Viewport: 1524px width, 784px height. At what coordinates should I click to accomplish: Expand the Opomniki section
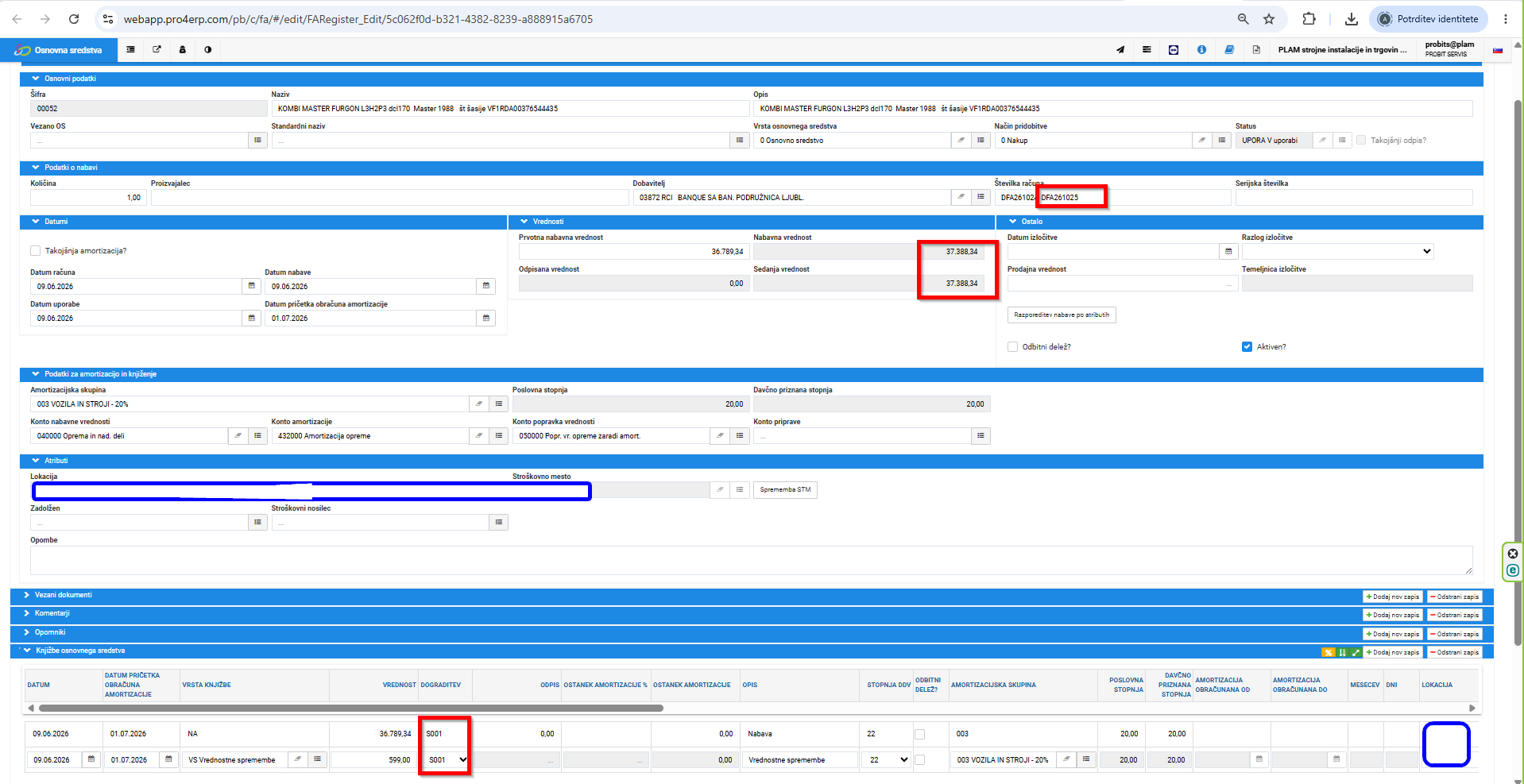coord(26,632)
